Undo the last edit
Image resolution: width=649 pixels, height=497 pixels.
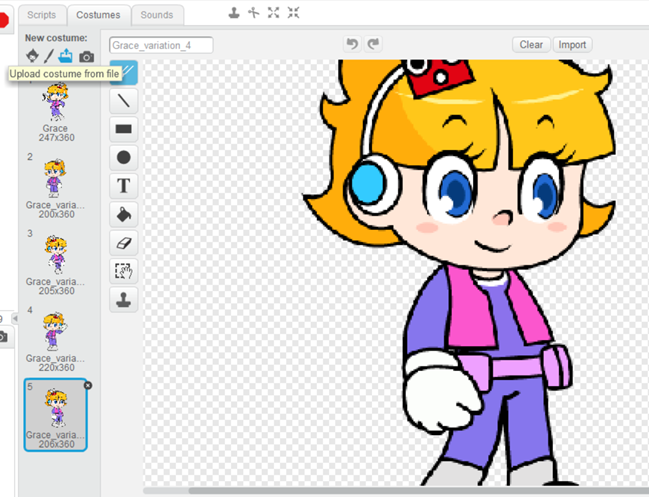(351, 44)
